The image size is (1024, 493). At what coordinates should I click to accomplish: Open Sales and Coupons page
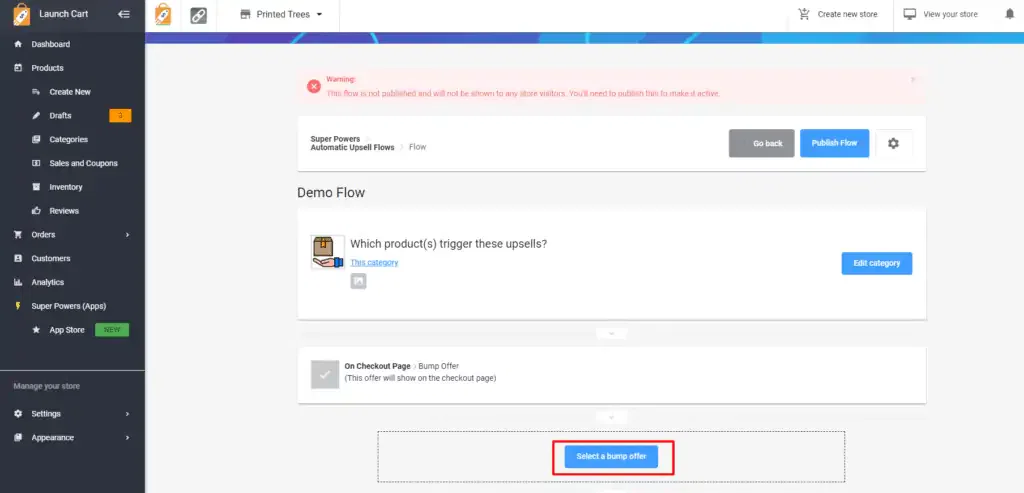[x=84, y=163]
